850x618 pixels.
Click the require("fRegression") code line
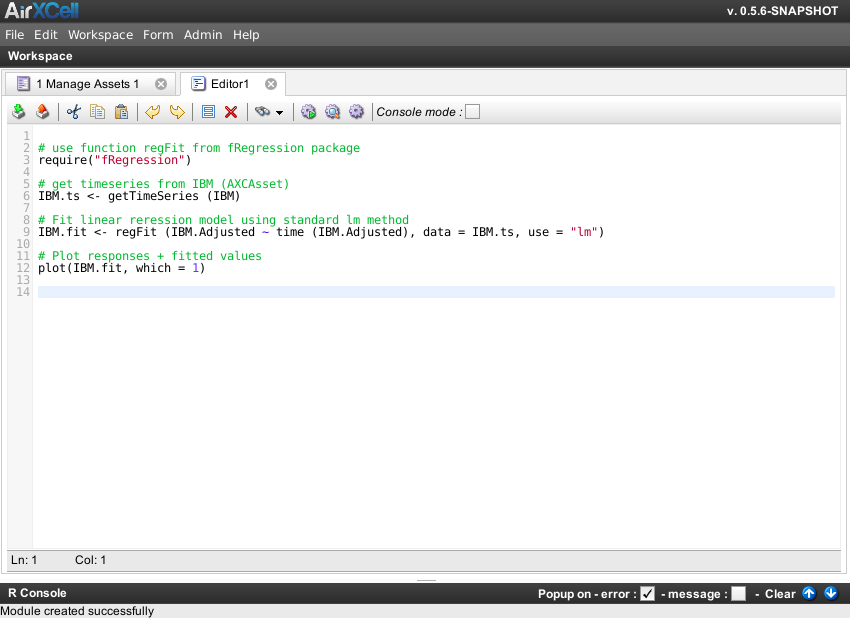[114, 160]
